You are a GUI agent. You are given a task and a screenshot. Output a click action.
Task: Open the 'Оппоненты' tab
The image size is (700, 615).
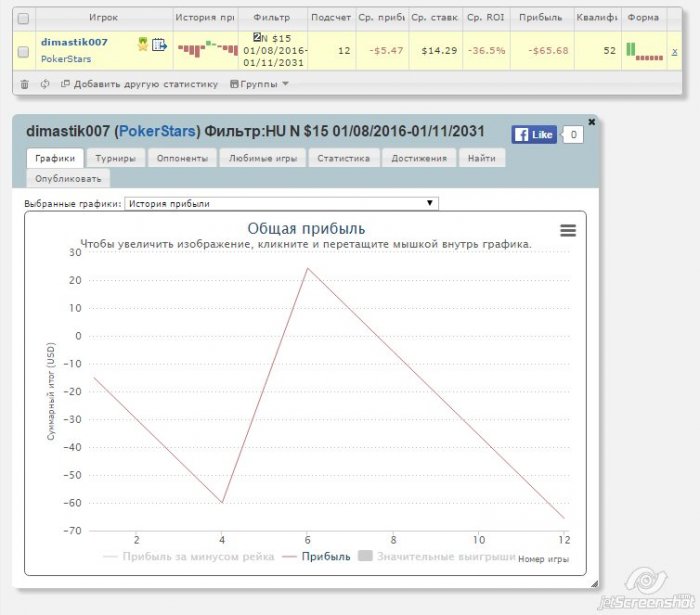[182, 158]
